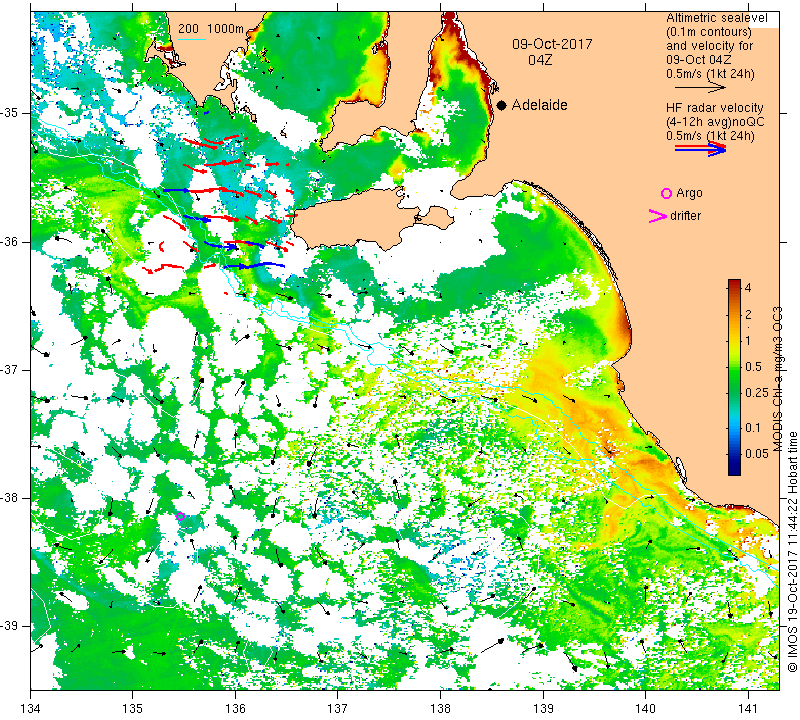Click the latitude label '-39'

pyautogui.click(x=10, y=626)
